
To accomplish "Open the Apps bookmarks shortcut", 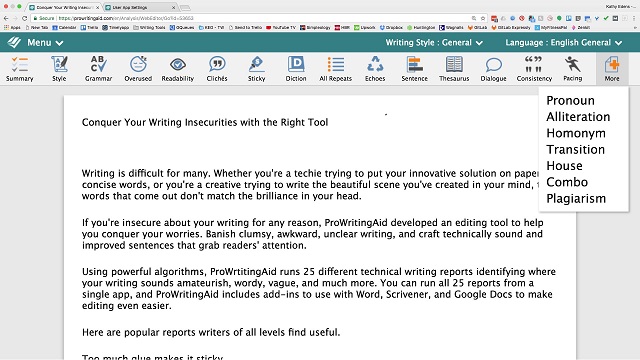I will coord(12,28).
